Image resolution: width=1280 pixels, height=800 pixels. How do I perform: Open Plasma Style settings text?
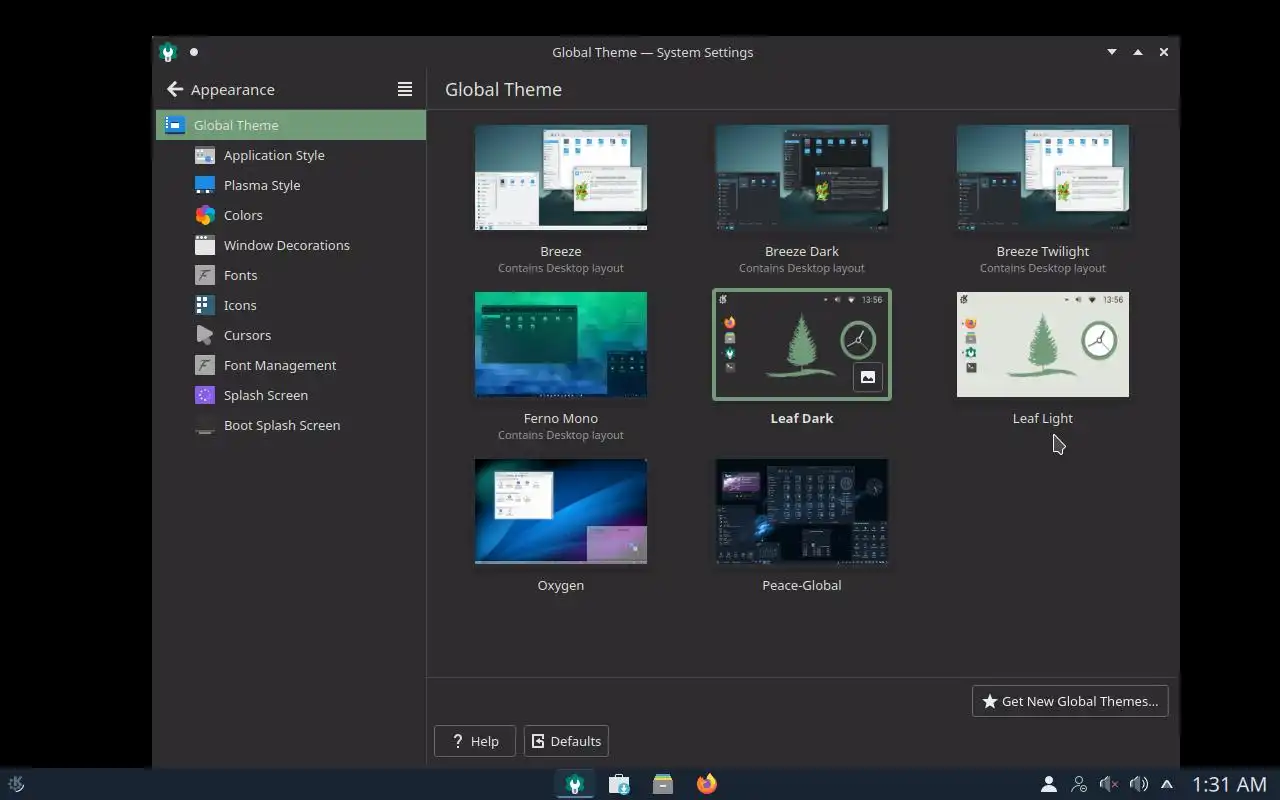coord(262,185)
